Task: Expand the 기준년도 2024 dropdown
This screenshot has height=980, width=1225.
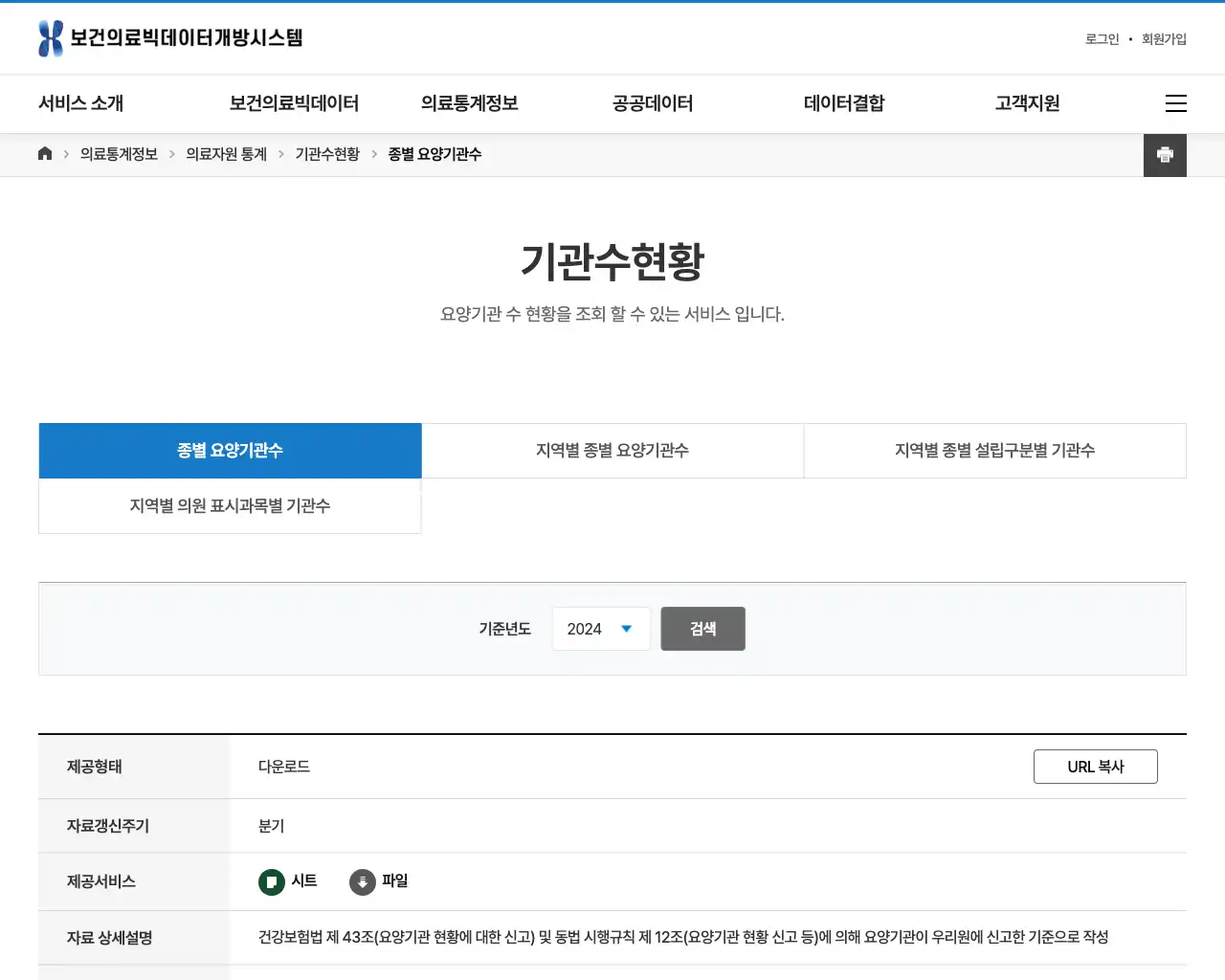Action: 601,629
